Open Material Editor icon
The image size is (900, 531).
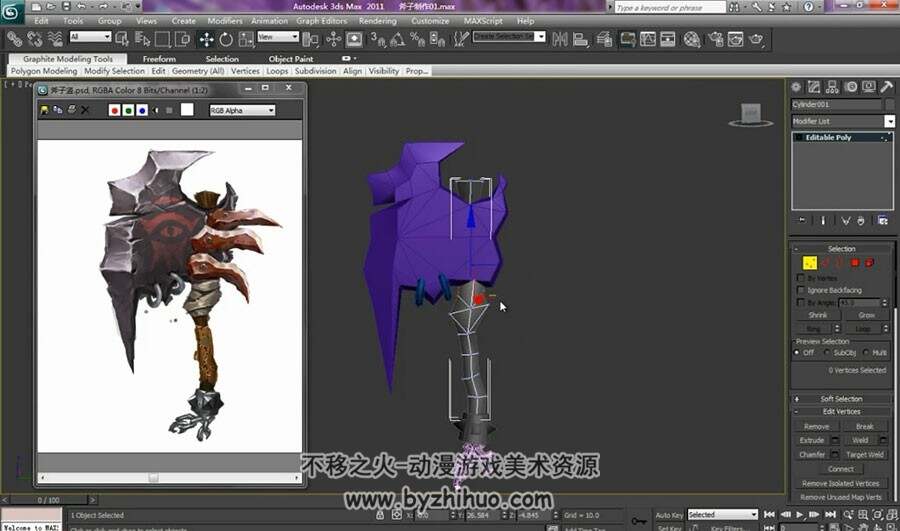692,39
